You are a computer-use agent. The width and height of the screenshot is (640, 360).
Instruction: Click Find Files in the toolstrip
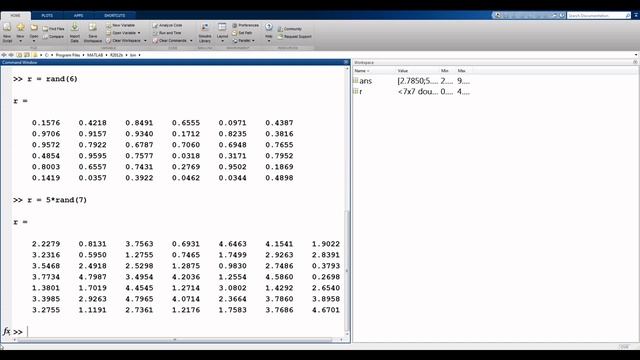pyautogui.click(x=53, y=29)
